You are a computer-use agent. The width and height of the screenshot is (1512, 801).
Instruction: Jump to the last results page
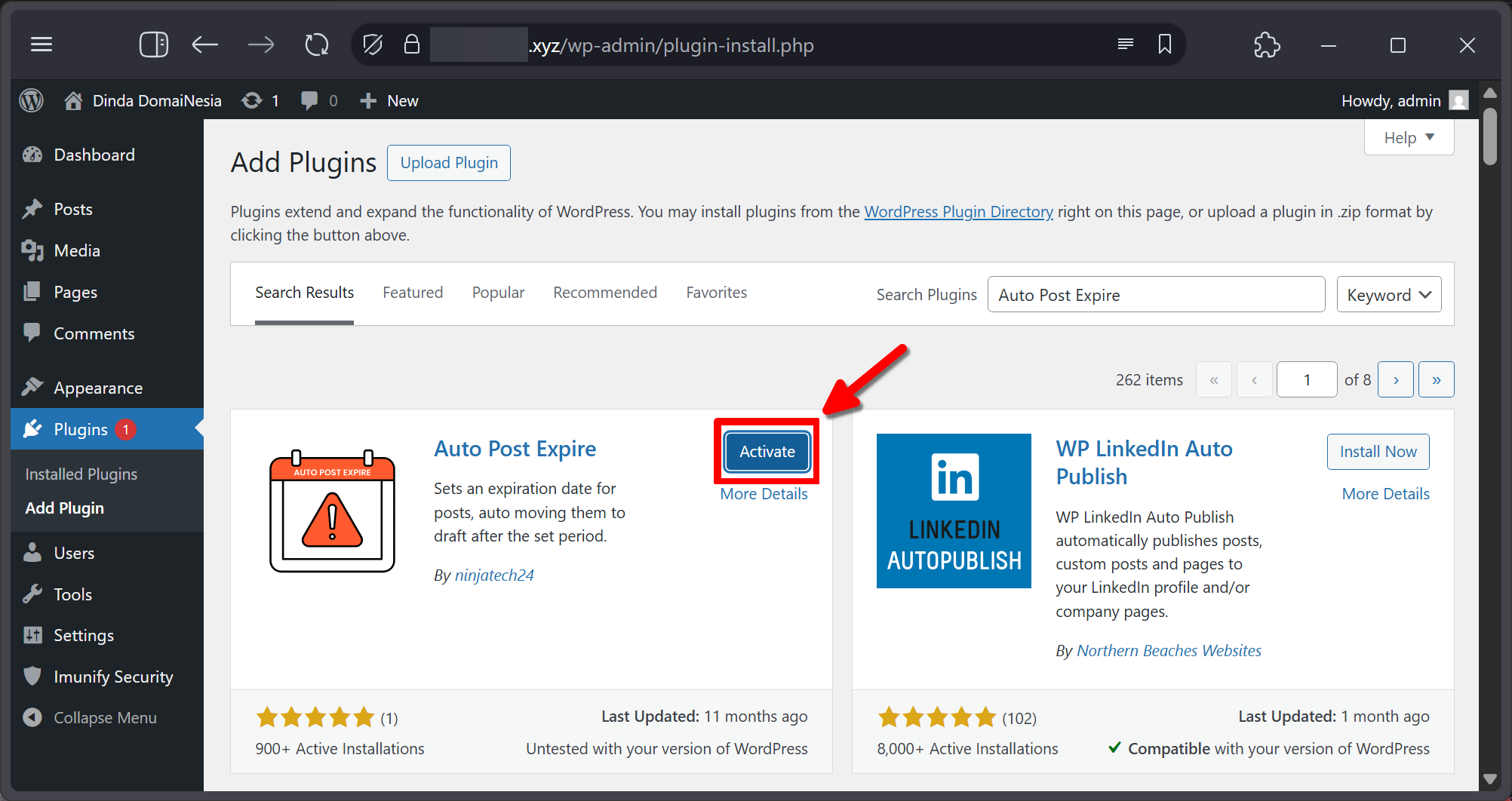pos(1436,379)
